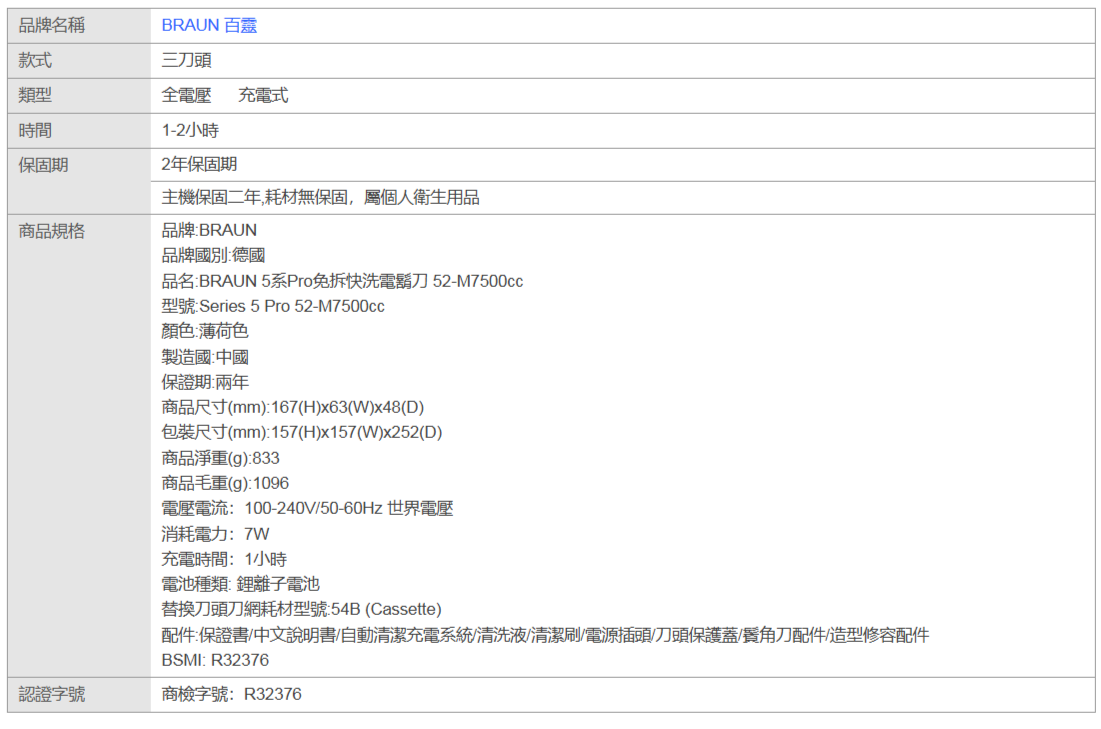Click the 商品淨重(g):833 line

point(220,458)
